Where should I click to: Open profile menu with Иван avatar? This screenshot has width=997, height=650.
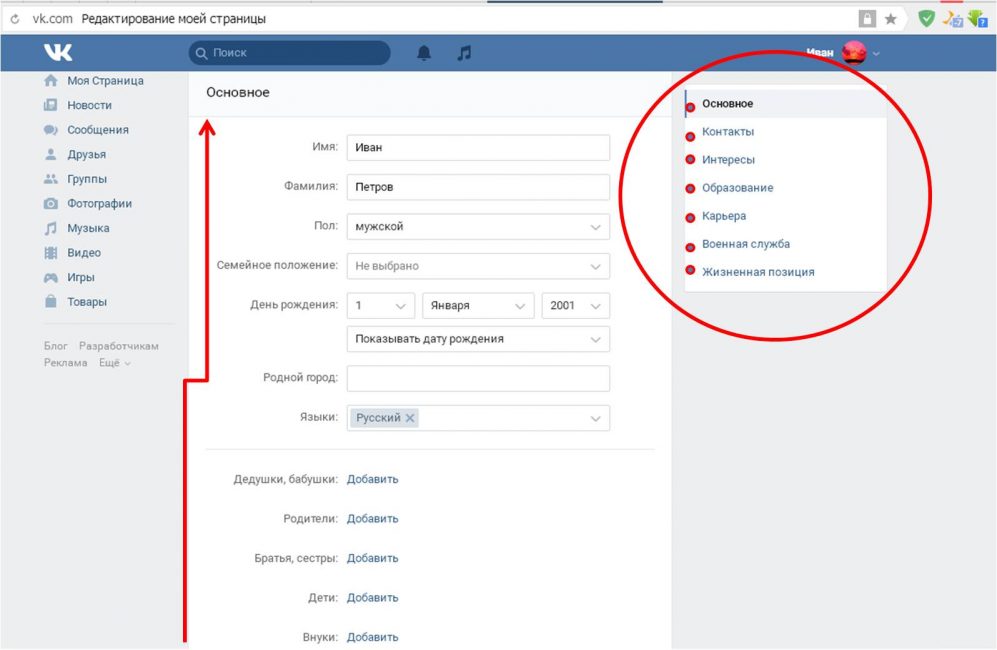853,53
